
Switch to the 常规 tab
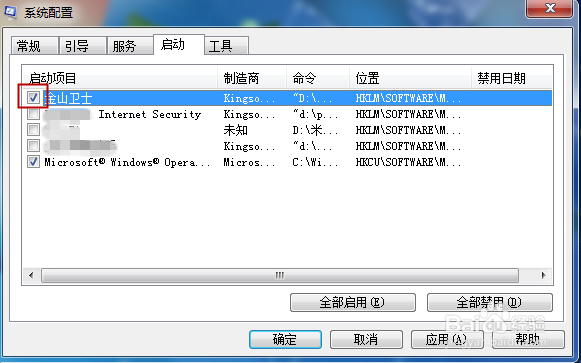pos(34,46)
